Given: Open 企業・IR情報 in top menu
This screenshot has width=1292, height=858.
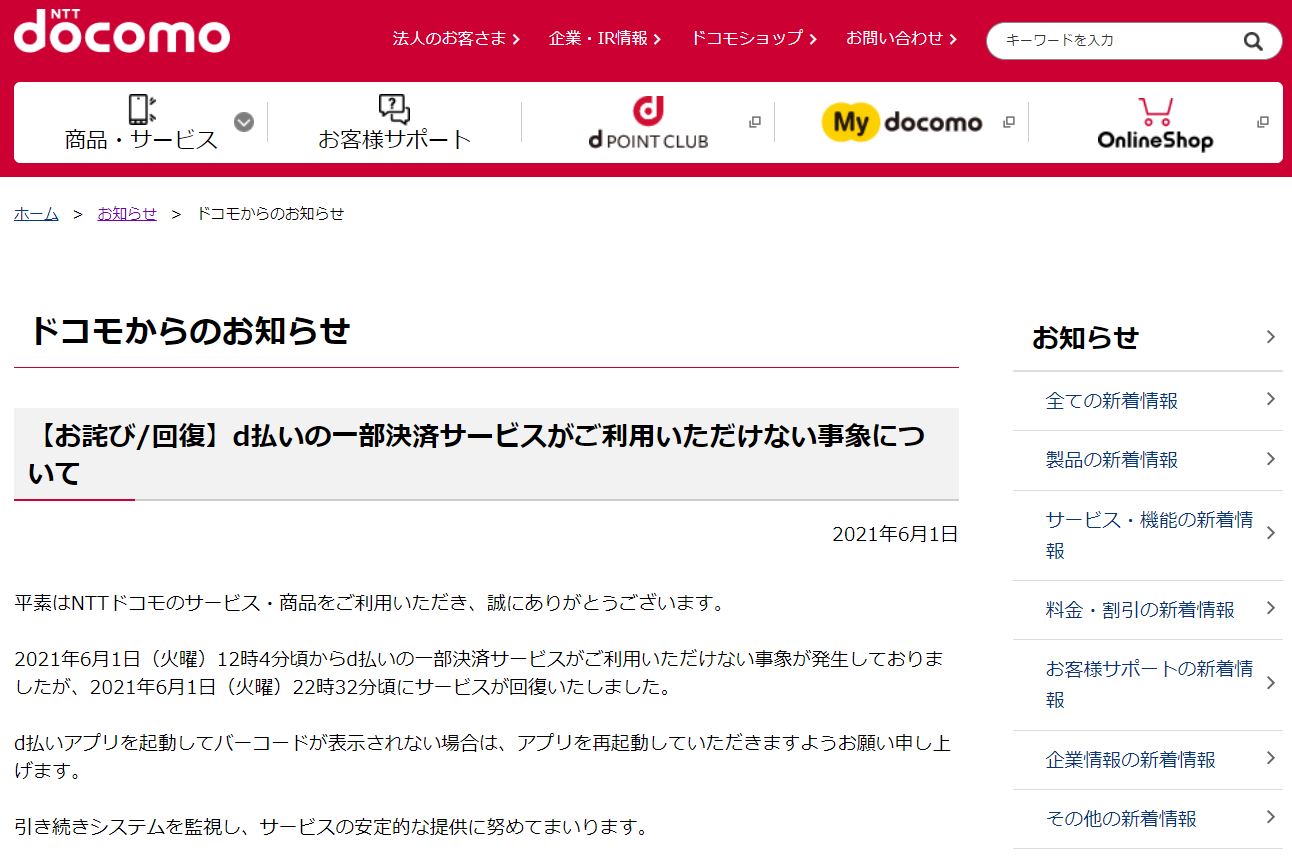Looking at the screenshot, I should 598,39.
